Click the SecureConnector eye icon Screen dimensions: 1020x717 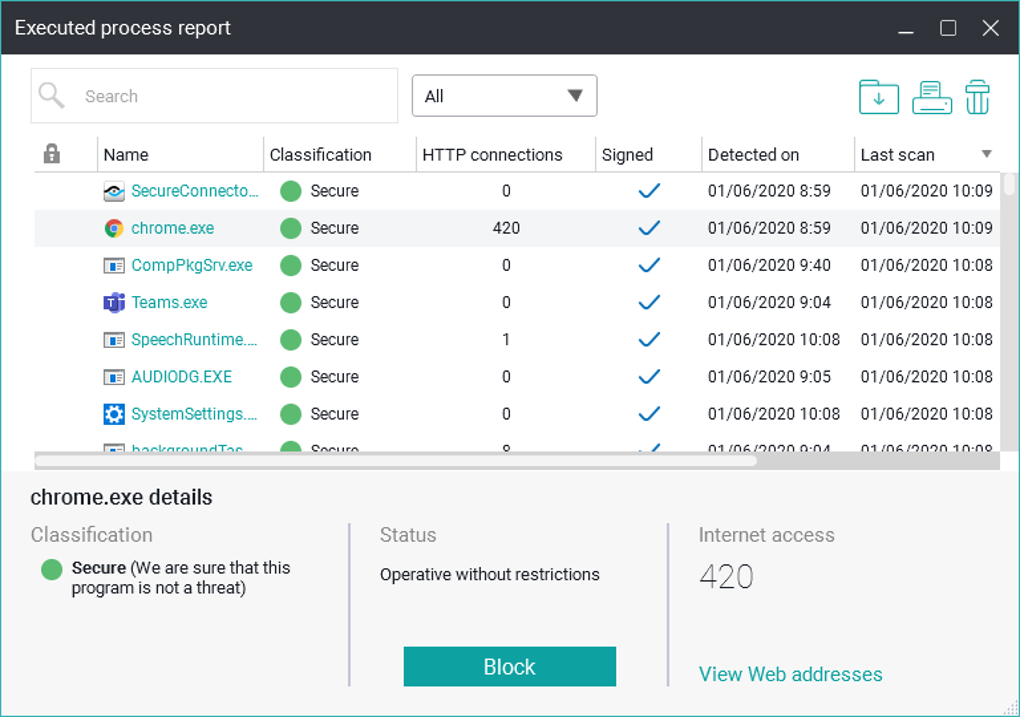pos(114,191)
